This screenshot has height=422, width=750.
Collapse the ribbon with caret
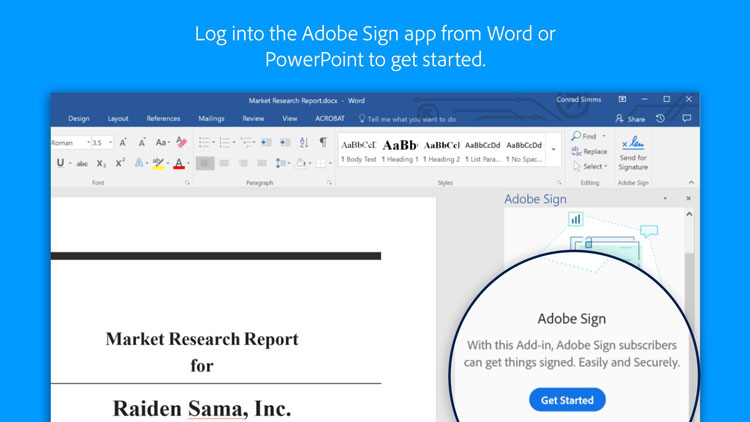point(691,182)
